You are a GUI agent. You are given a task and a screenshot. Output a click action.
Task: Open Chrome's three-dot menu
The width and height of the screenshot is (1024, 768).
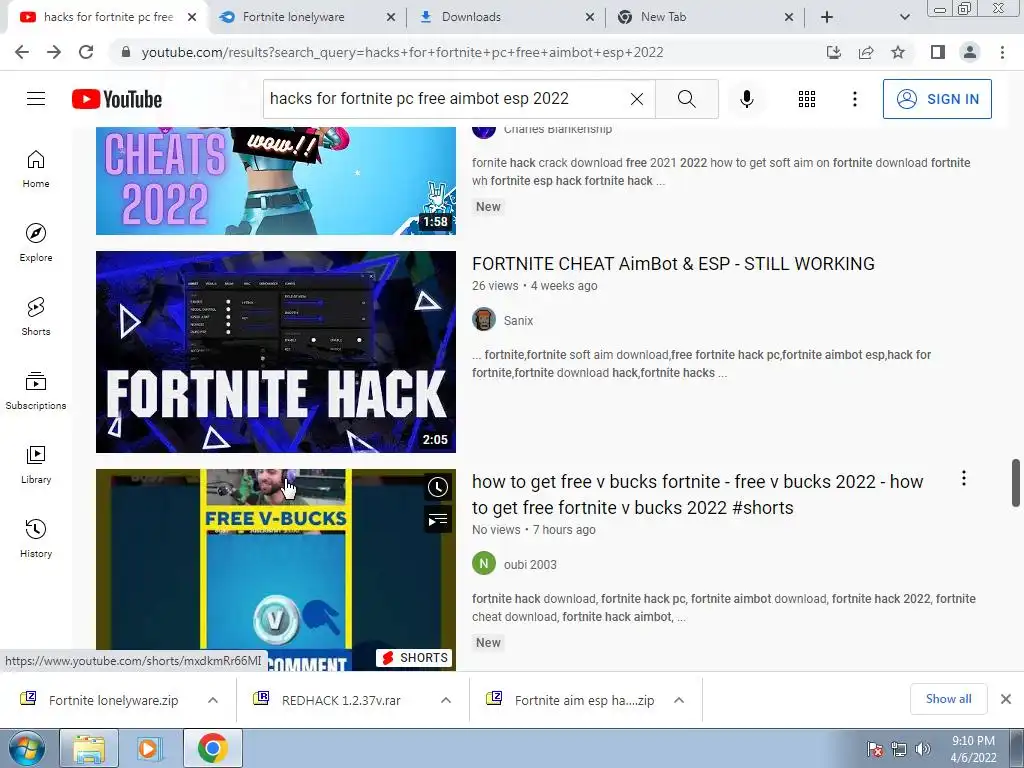(1002, 52)
